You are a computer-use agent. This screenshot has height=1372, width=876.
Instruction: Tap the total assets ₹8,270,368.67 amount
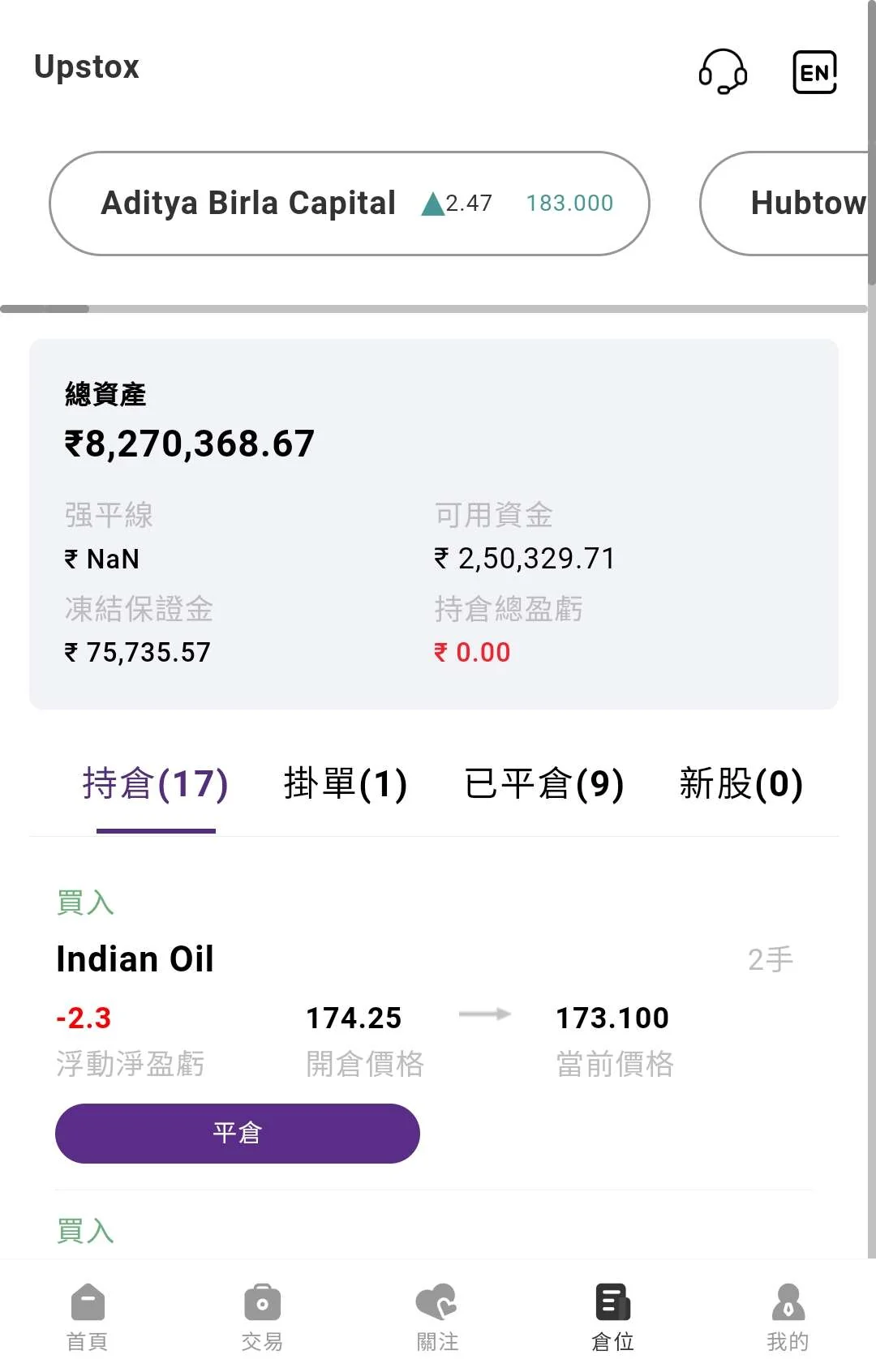190,444
